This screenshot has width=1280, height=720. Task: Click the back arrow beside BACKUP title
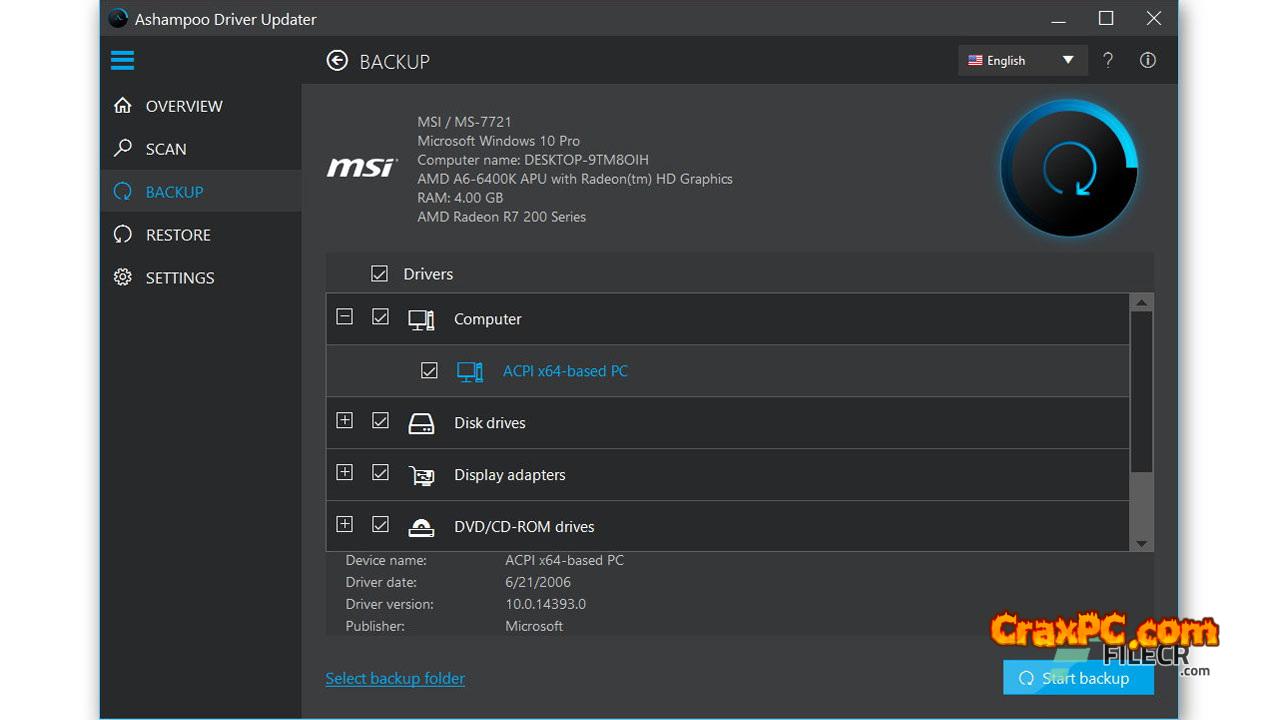click(337, 61)
